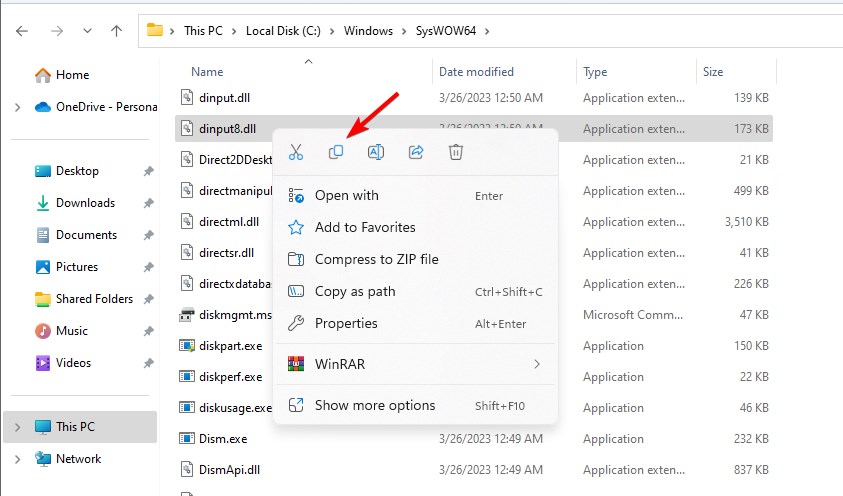Sort by the Type column header
The width and height of the screenshot is (843, 496).
(595, 72)
